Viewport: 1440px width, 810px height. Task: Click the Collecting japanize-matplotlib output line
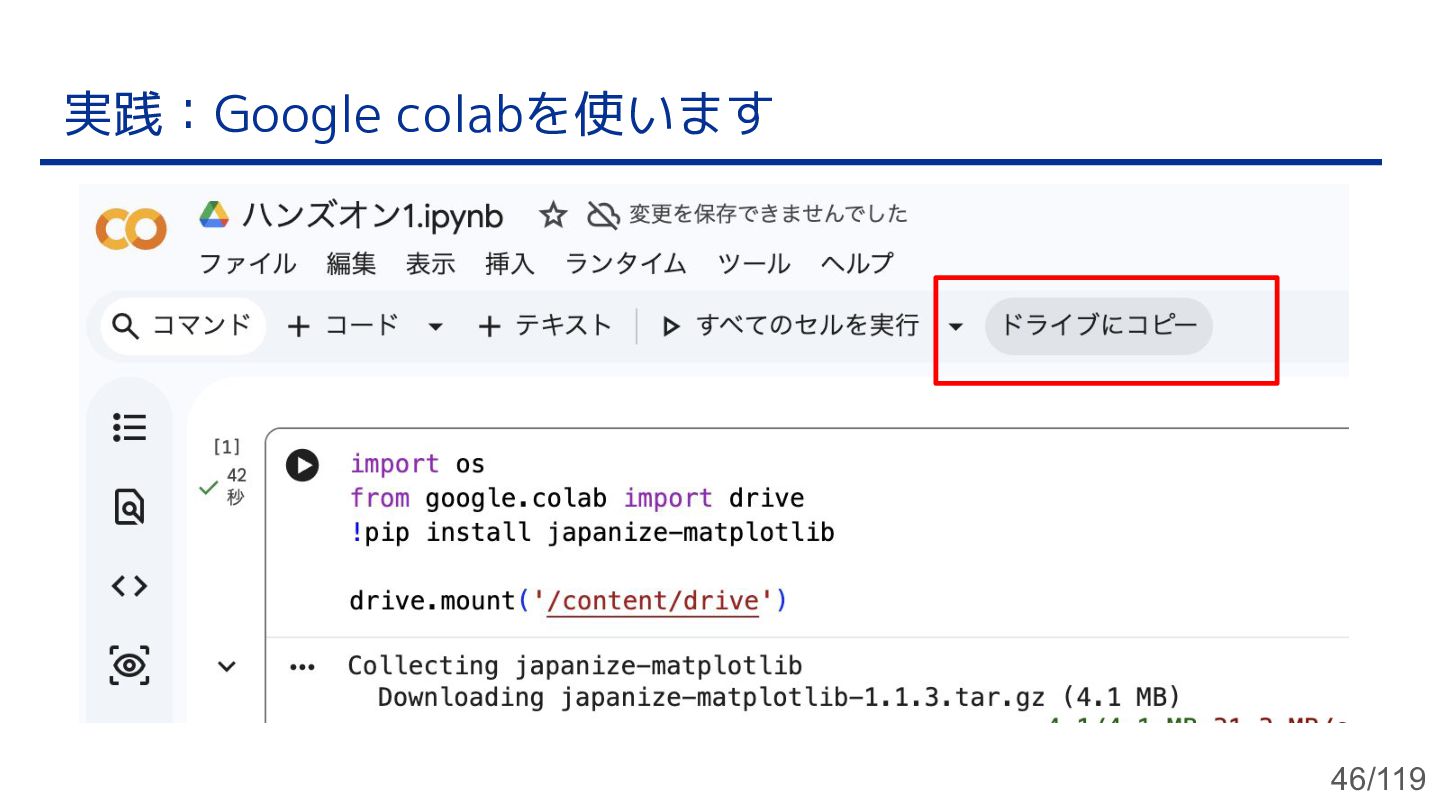[575, 666]
